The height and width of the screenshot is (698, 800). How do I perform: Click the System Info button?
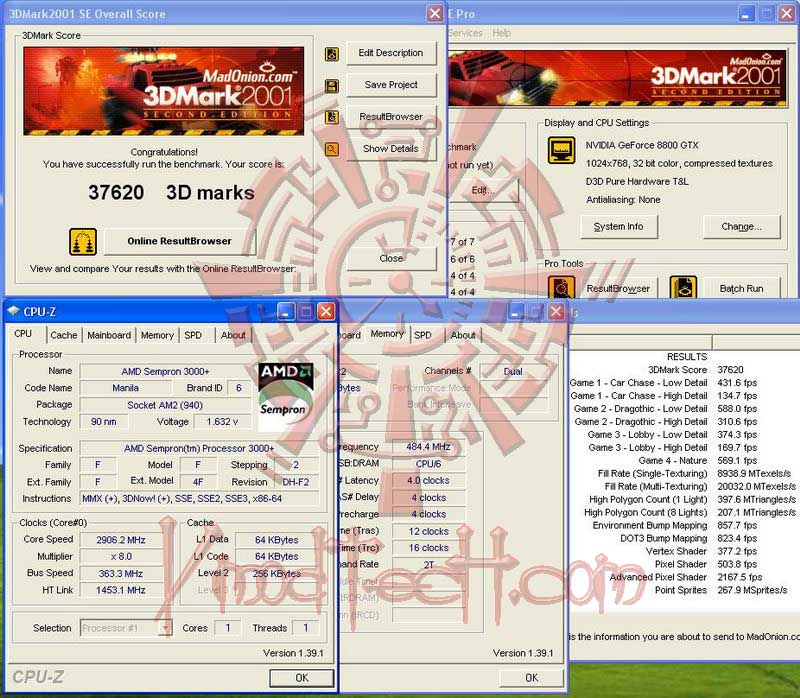(x=619, y=227)
